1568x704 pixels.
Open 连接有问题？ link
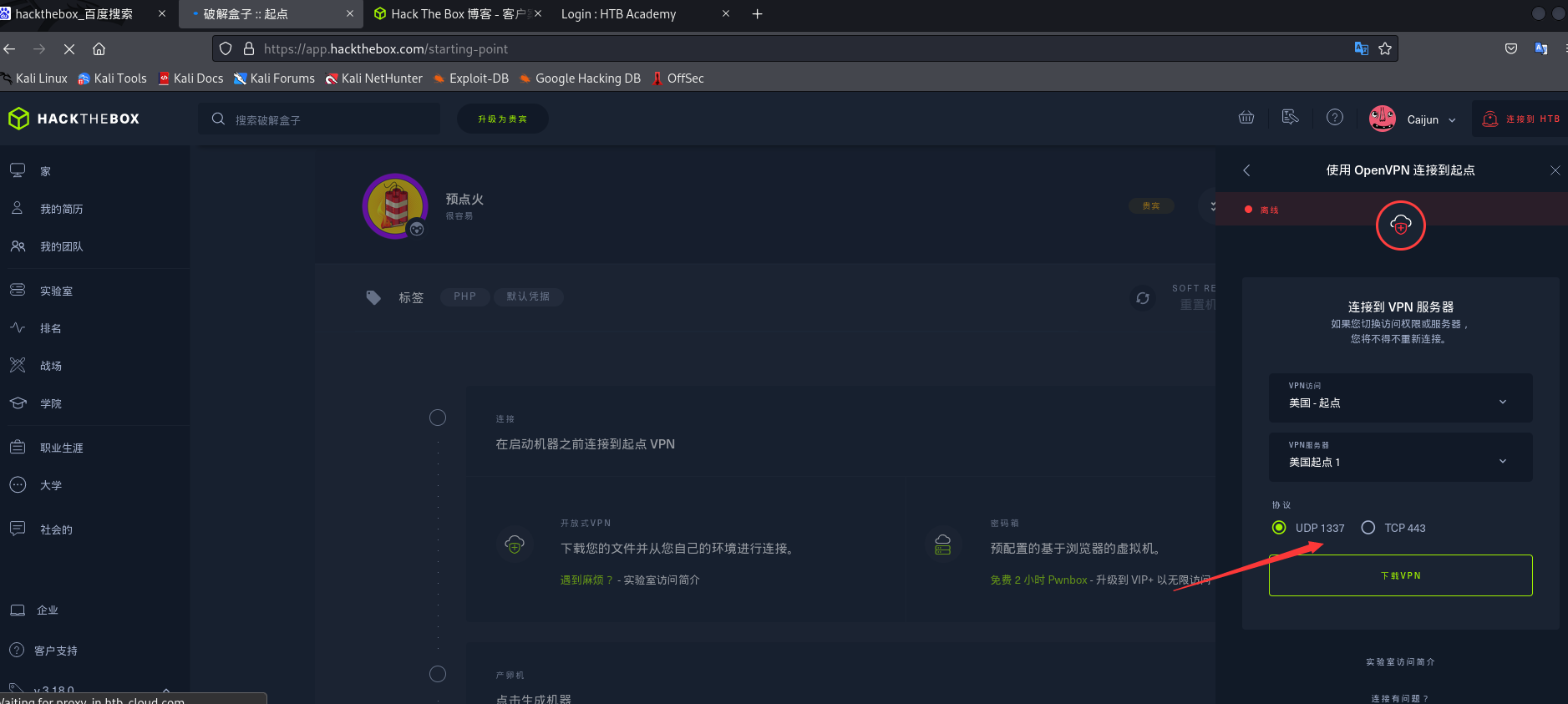[1400, 698]
